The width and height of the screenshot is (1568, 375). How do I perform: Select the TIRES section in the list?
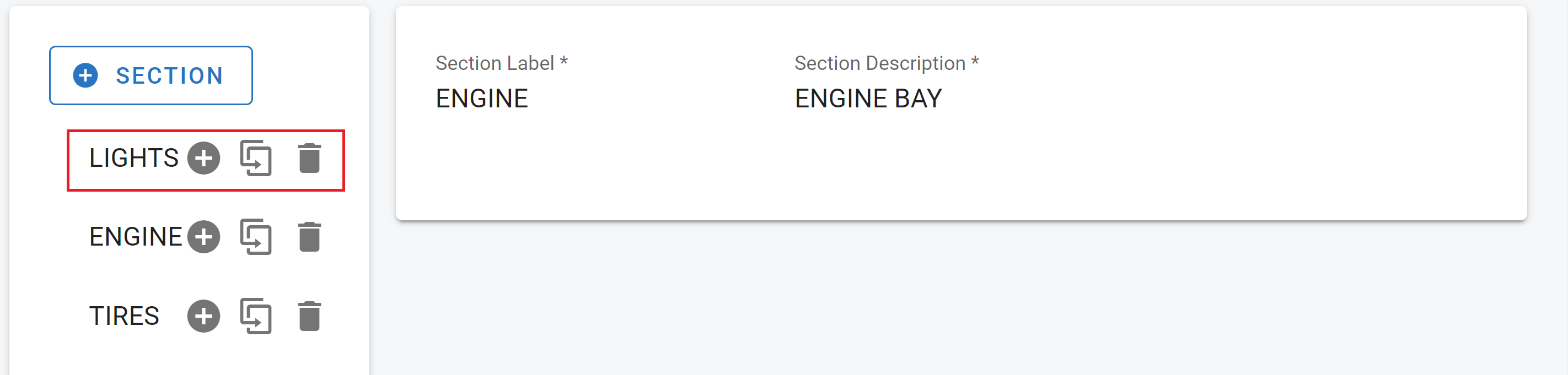coord(124,316)
